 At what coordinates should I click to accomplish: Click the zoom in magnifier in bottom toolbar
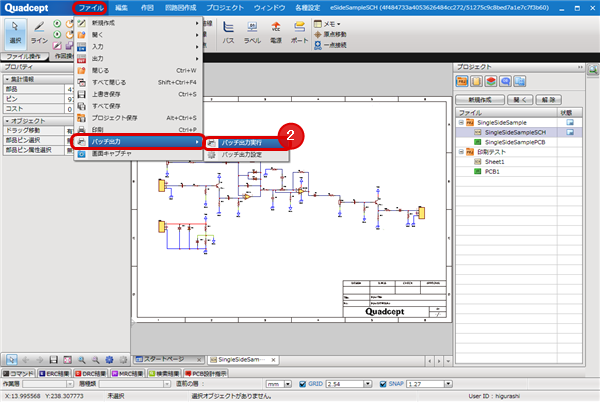(x=82, y=360)
